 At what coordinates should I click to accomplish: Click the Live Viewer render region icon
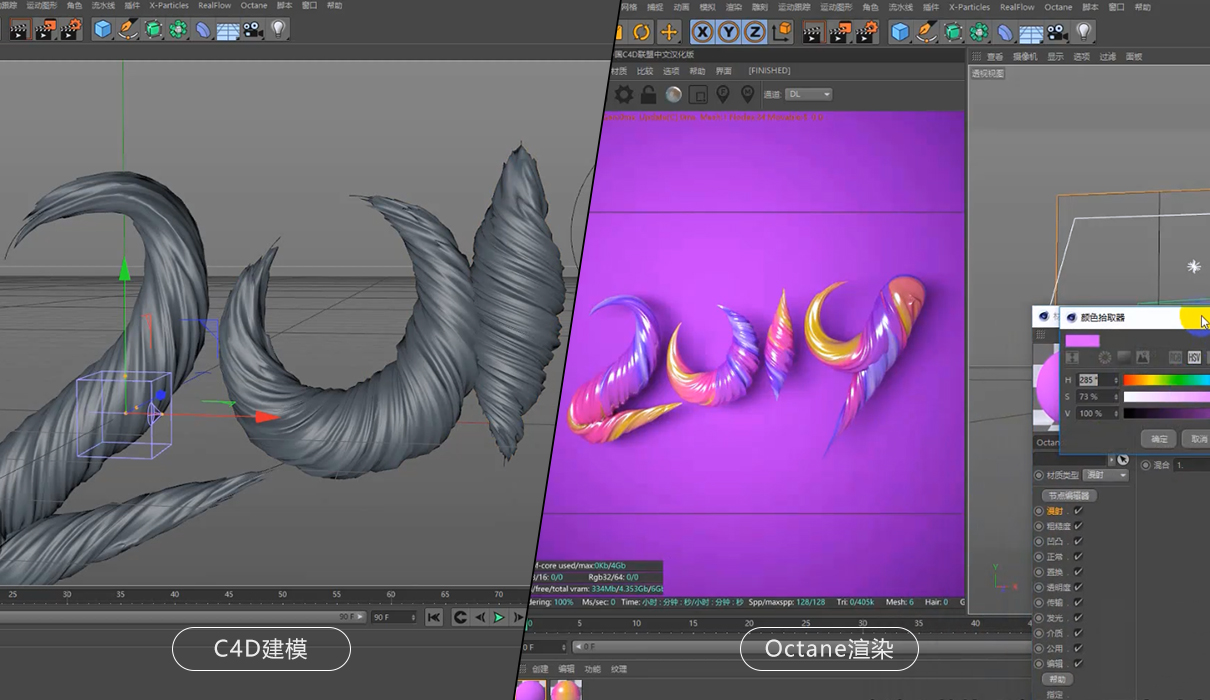(x=698, y=94)
